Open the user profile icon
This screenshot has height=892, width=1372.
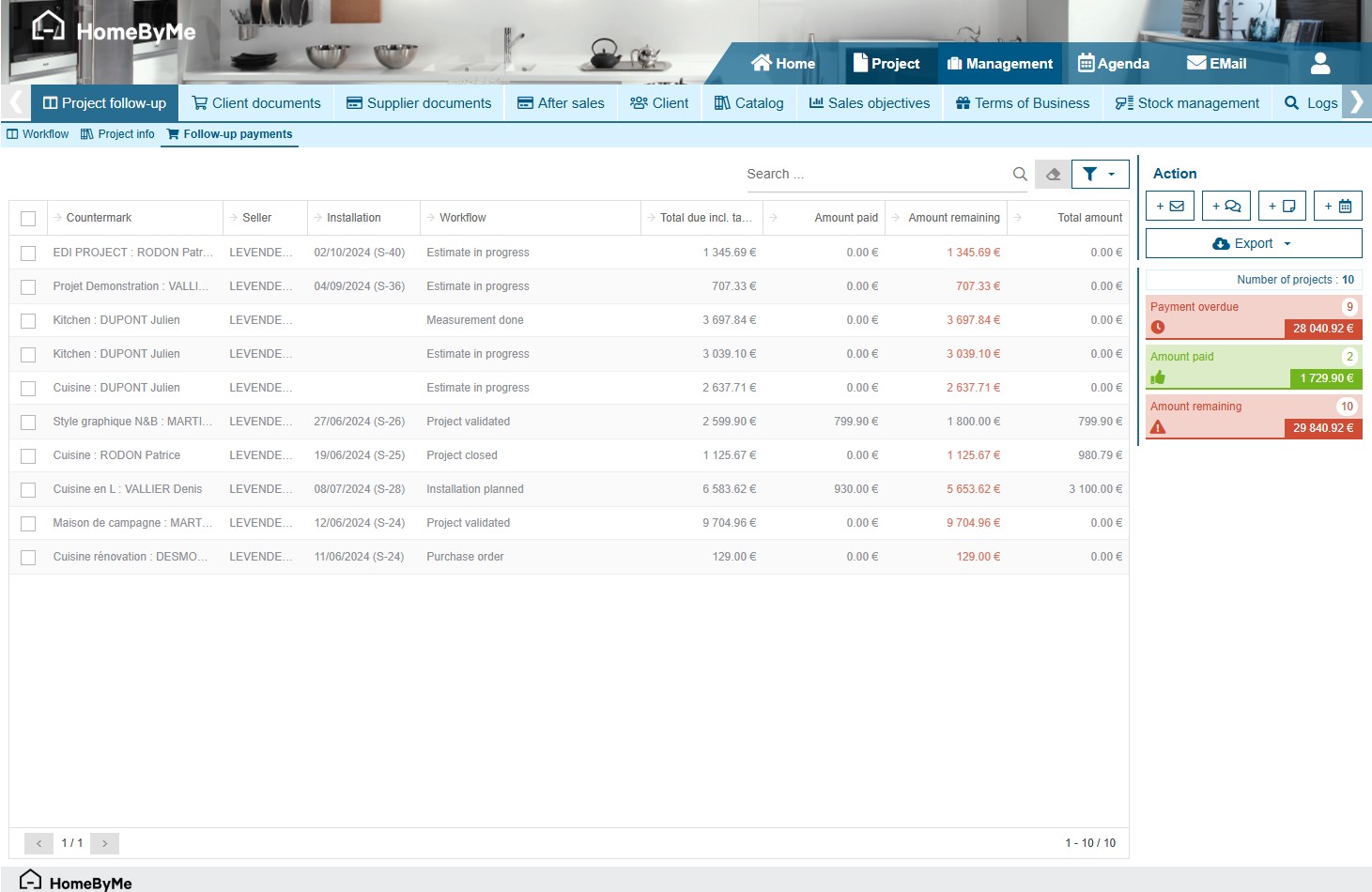click(1319, 63)
